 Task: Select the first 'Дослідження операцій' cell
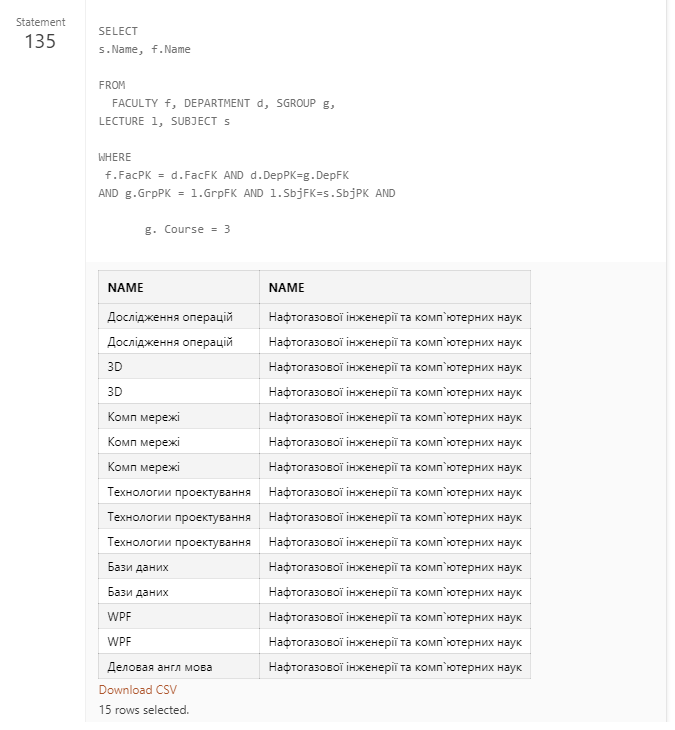pyautogui.click(x=170, y=317)
